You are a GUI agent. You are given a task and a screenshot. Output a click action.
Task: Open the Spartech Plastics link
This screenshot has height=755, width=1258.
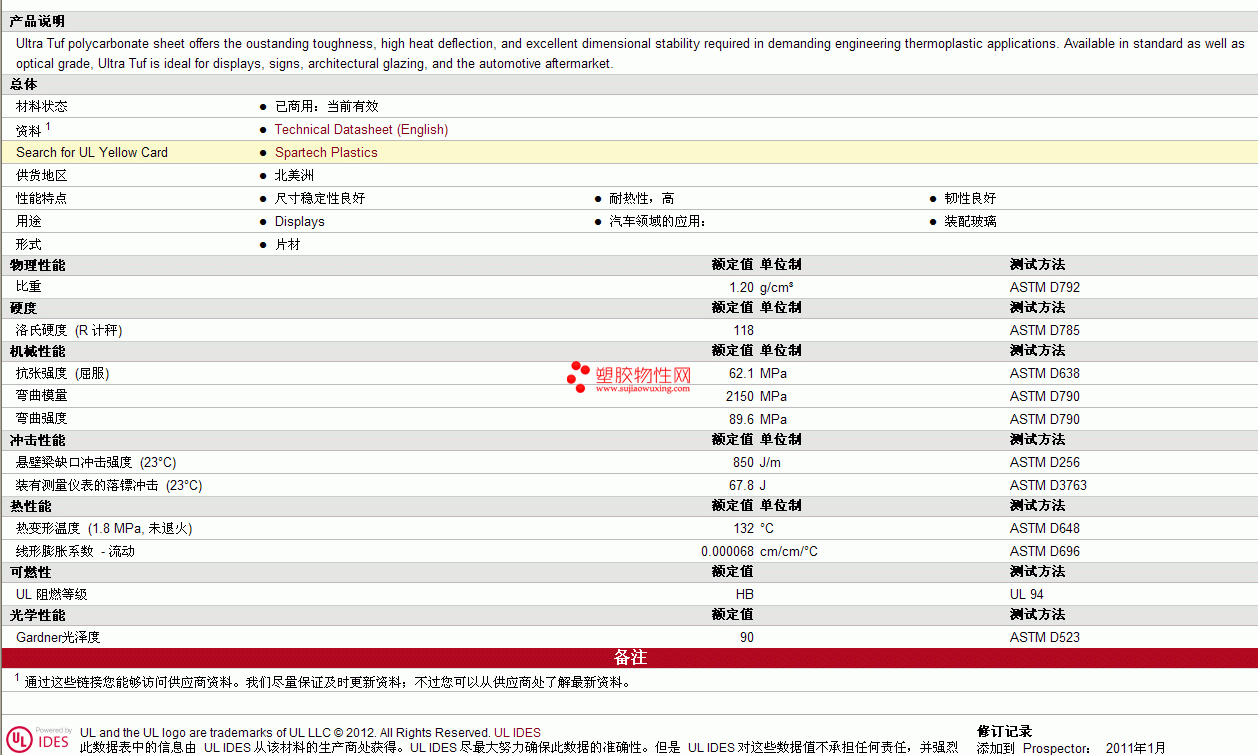coord(326,152)
